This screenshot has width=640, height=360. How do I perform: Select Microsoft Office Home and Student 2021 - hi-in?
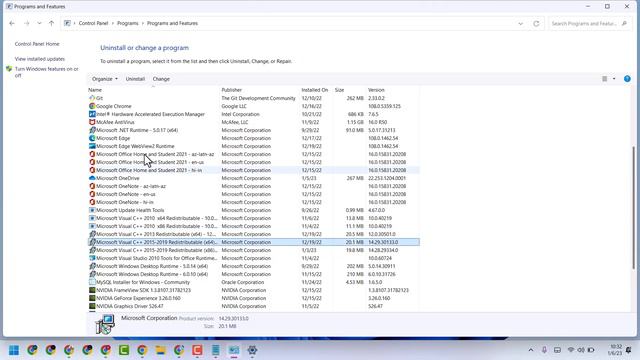click(253, 170)
